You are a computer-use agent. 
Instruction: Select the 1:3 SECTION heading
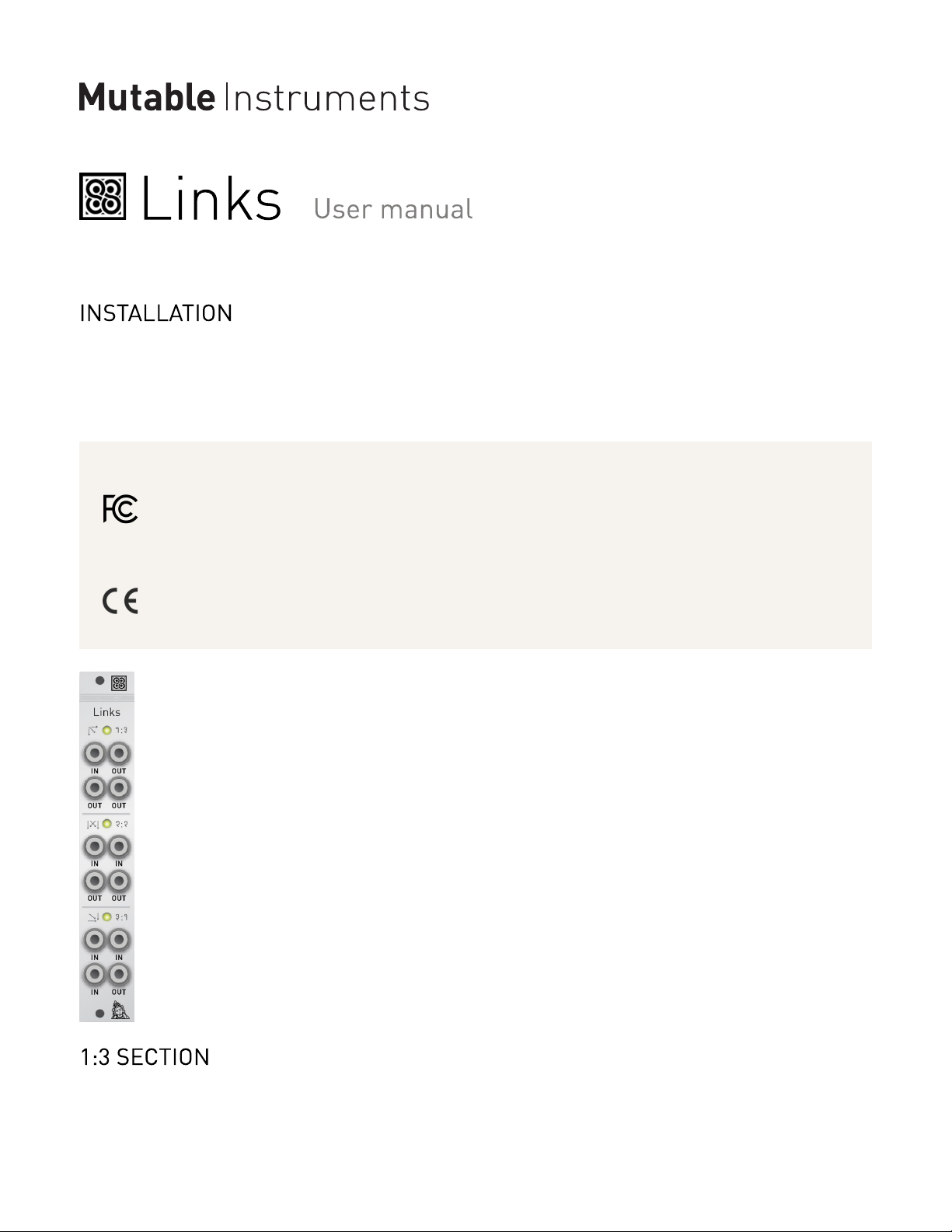coord(145,1057)
